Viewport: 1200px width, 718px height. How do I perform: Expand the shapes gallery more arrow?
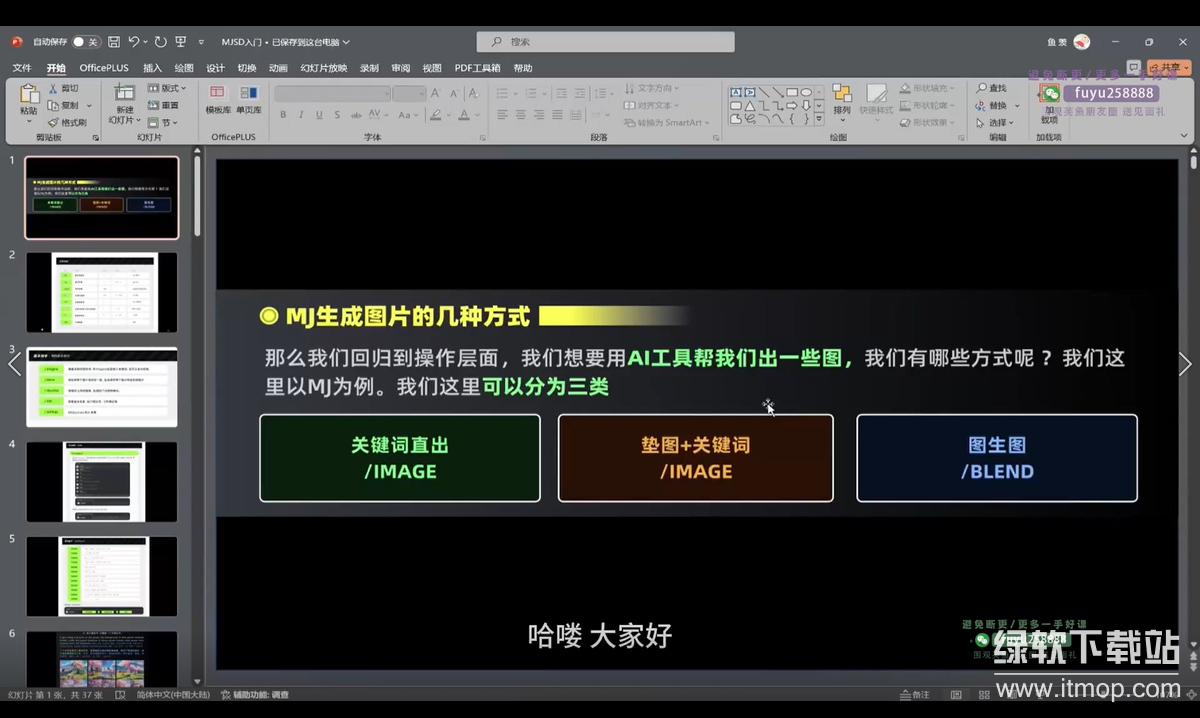point(819,119)
